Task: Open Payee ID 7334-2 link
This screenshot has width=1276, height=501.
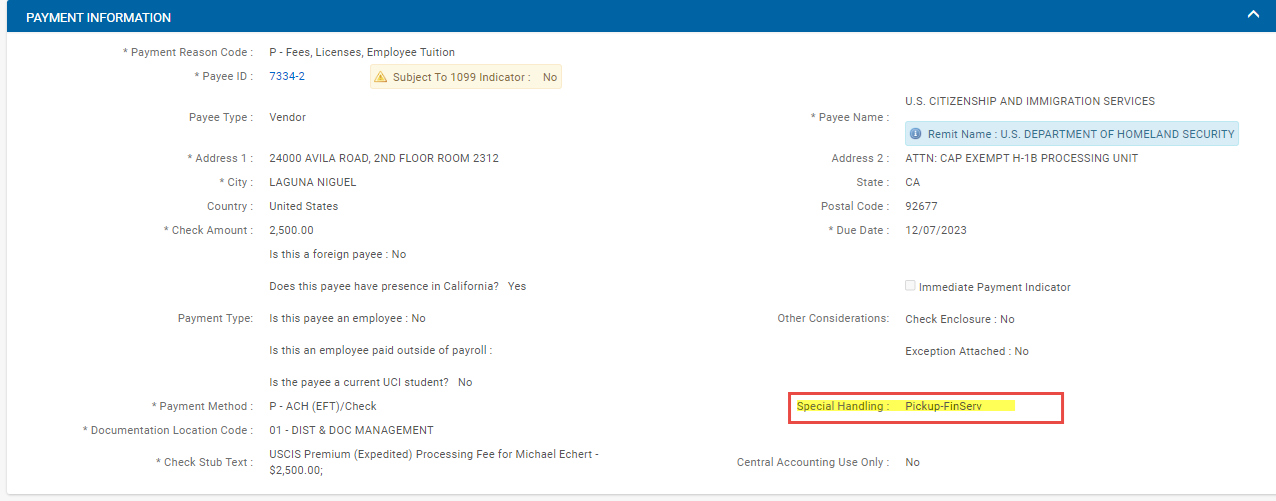Action: [x=287, y=76]
